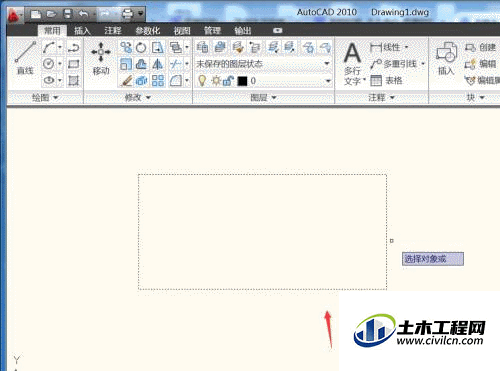Click the Redo arrow icon
Viewport: 500px width, 371px height.
pyautogui.click(x=105, y=14)
